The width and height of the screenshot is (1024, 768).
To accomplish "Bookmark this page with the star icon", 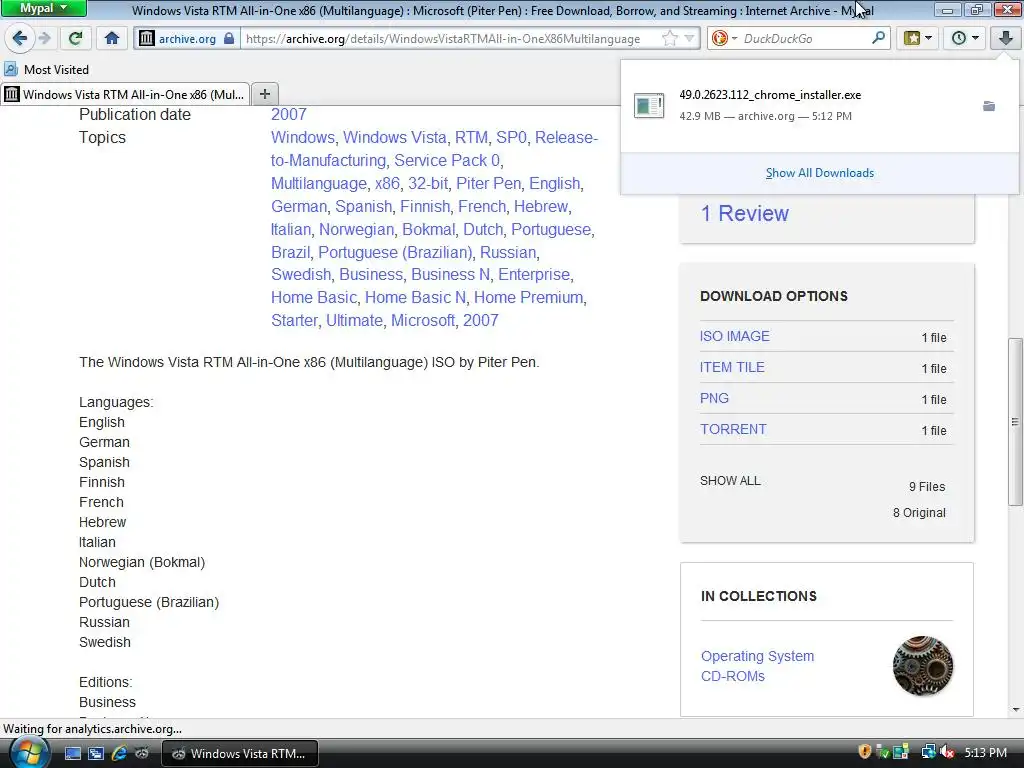I will click(x=669, y=39).
